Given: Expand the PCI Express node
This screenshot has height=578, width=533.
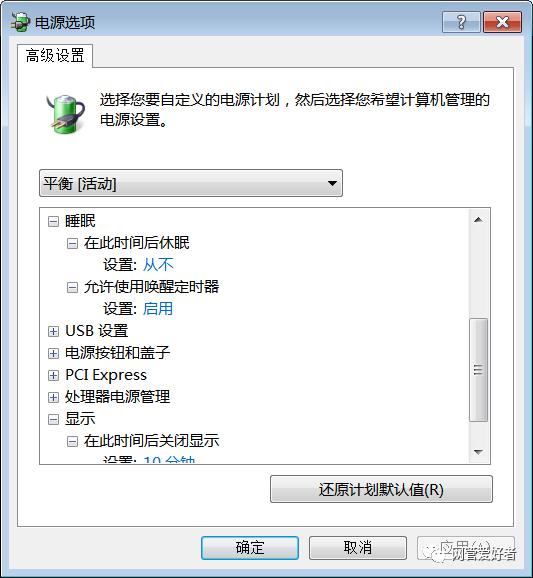Looking at the screenshot, I should pyautogui.click(x=53, y=375).
